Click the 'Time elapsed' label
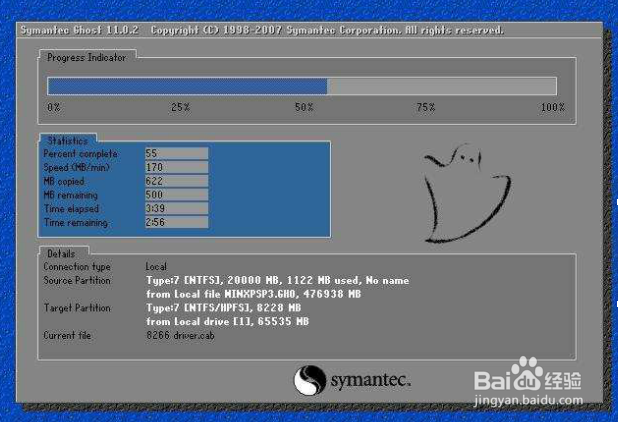 (71, 209)
